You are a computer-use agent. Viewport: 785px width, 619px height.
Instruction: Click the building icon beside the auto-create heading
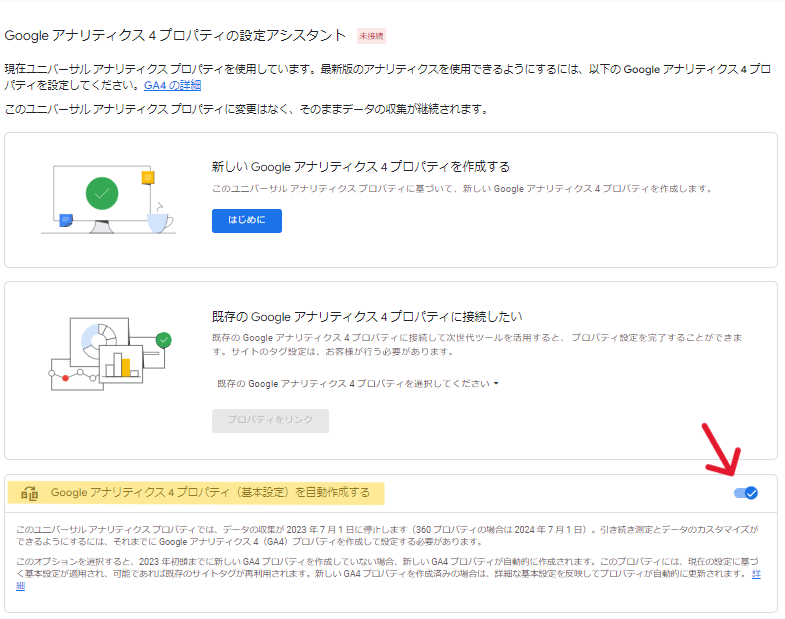30,493
